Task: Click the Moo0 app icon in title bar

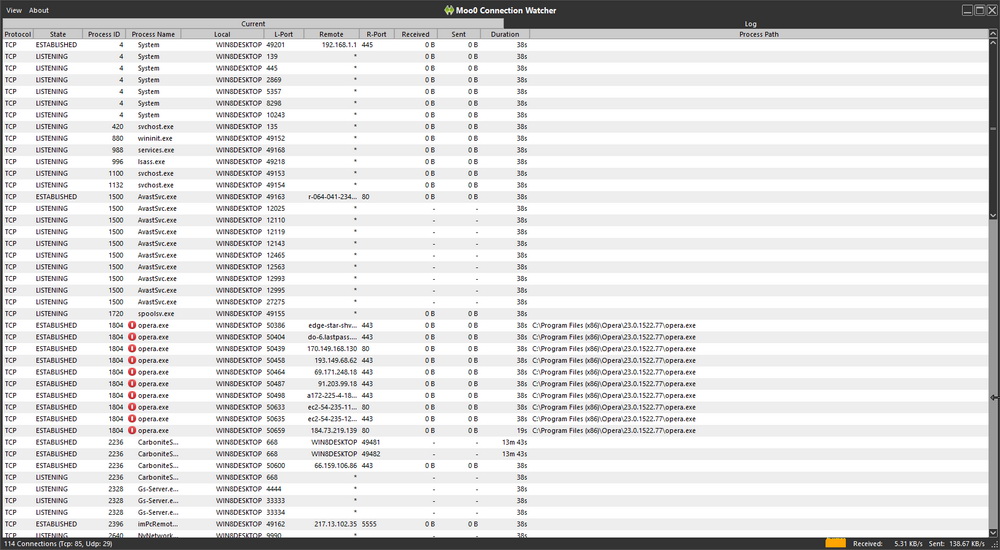Action: [x=449, y=10]
